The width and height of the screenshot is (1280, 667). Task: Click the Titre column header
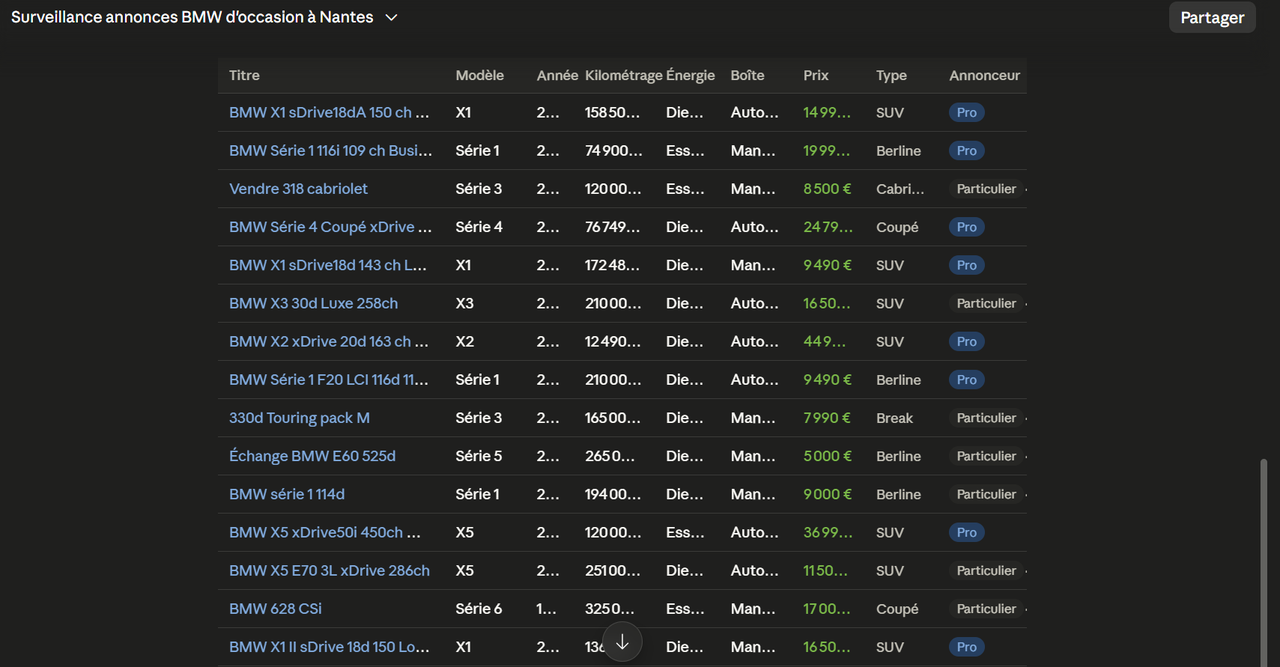(244, 75)
